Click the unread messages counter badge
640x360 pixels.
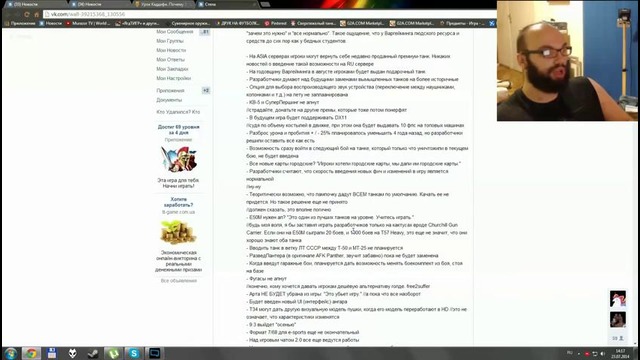click(x=205, y=32)
